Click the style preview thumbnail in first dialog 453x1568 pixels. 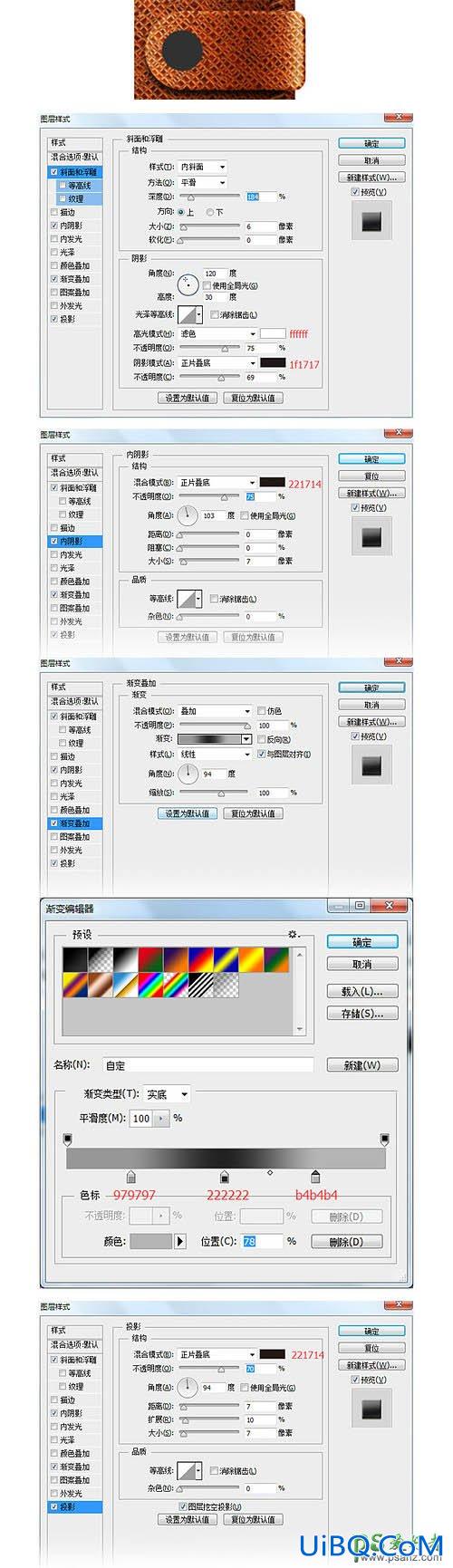tap(371, 221)
